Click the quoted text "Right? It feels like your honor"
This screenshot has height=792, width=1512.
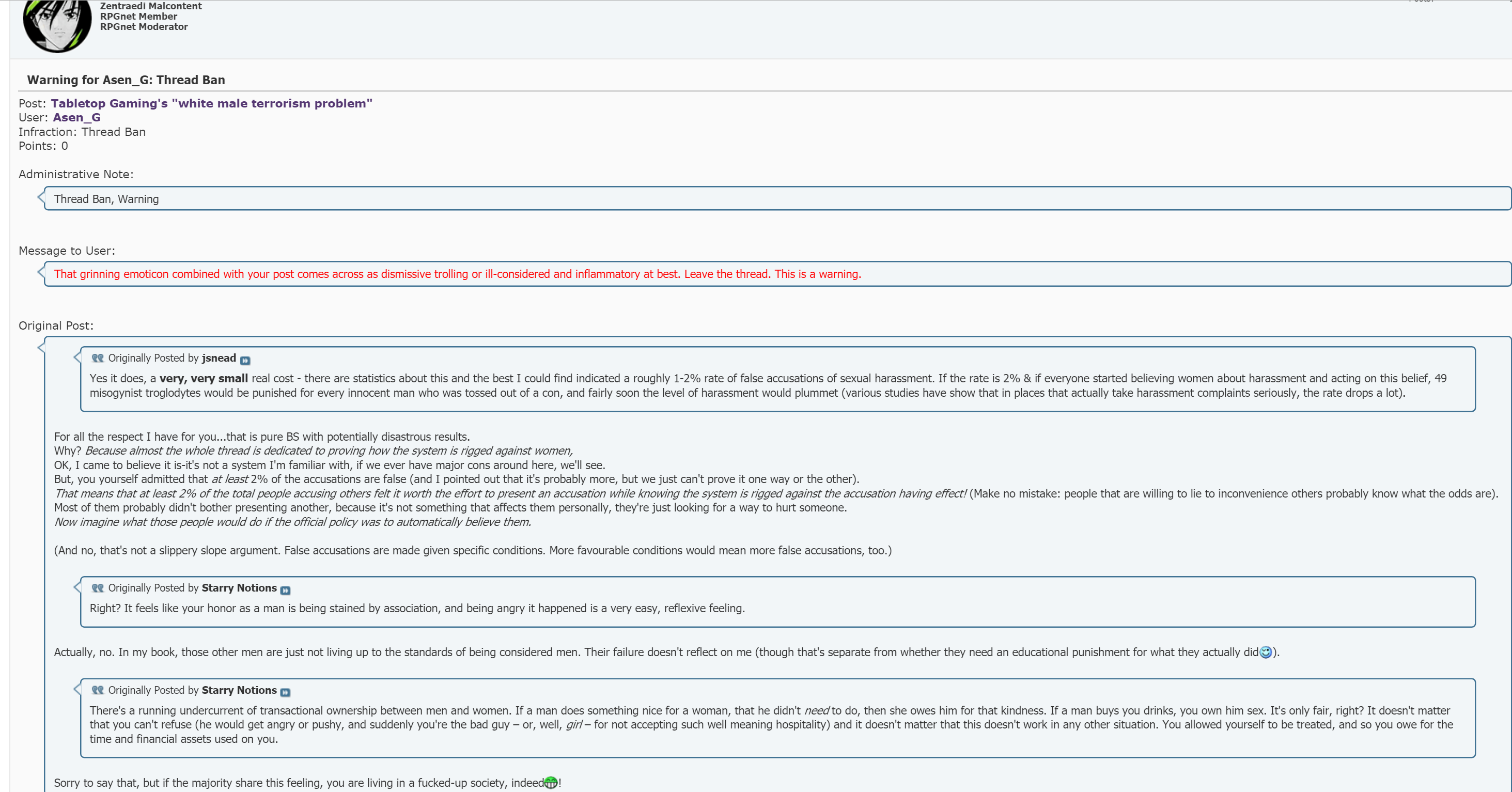pyautogui.click(x=417, y=608)
